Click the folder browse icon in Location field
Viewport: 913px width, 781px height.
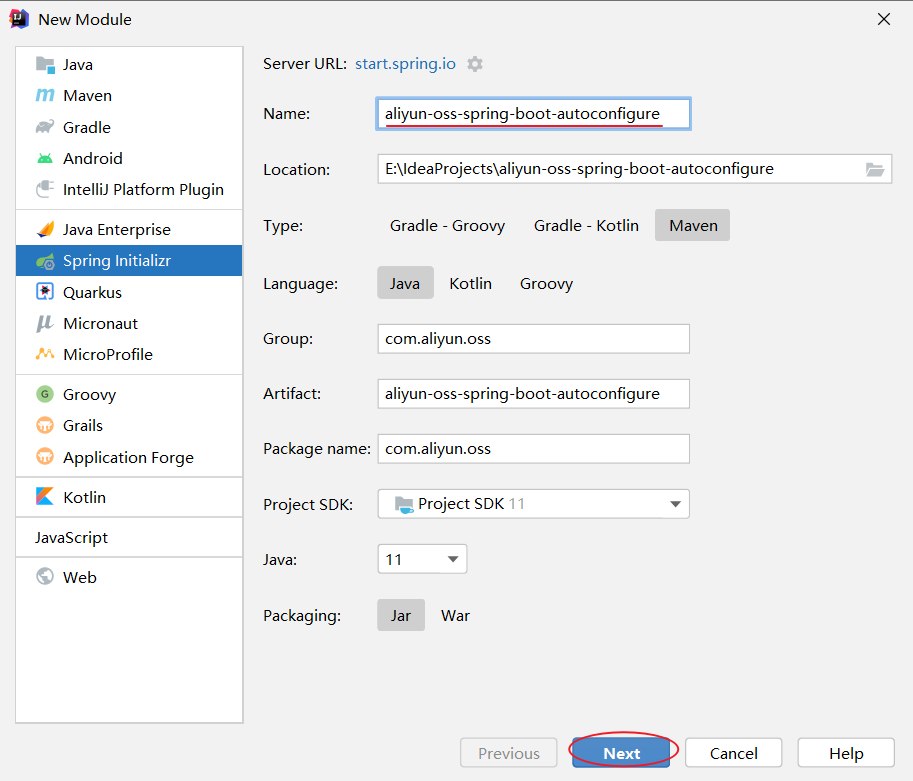[x=875, y=170]
